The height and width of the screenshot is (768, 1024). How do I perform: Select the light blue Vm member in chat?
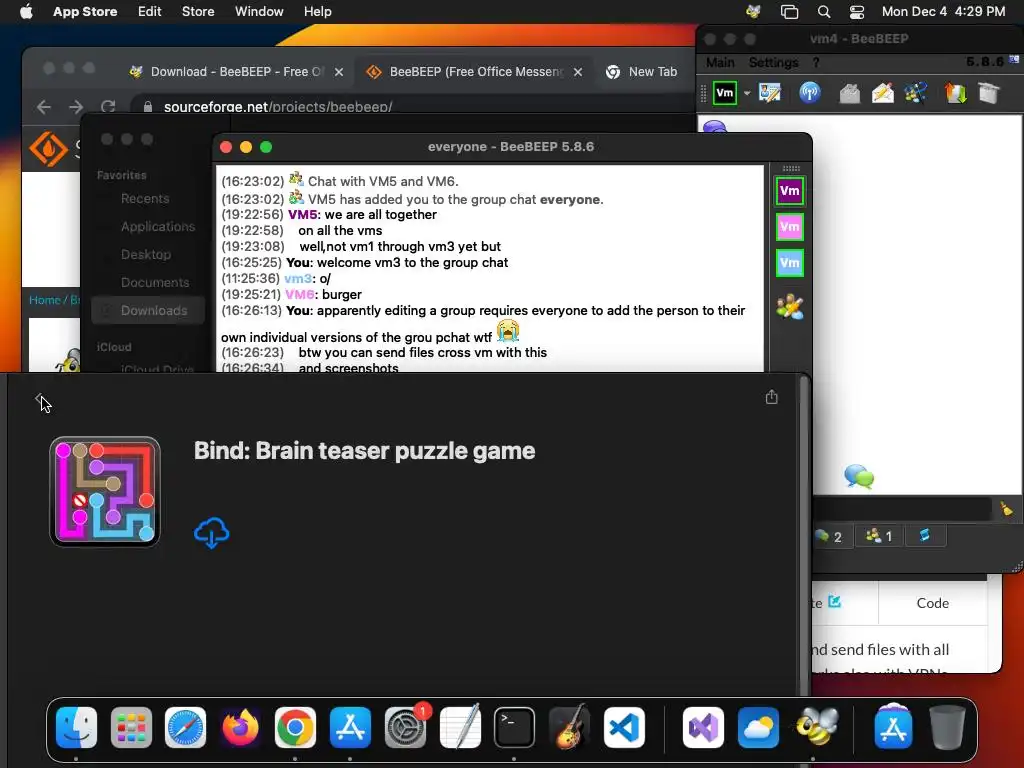point(790,263)
